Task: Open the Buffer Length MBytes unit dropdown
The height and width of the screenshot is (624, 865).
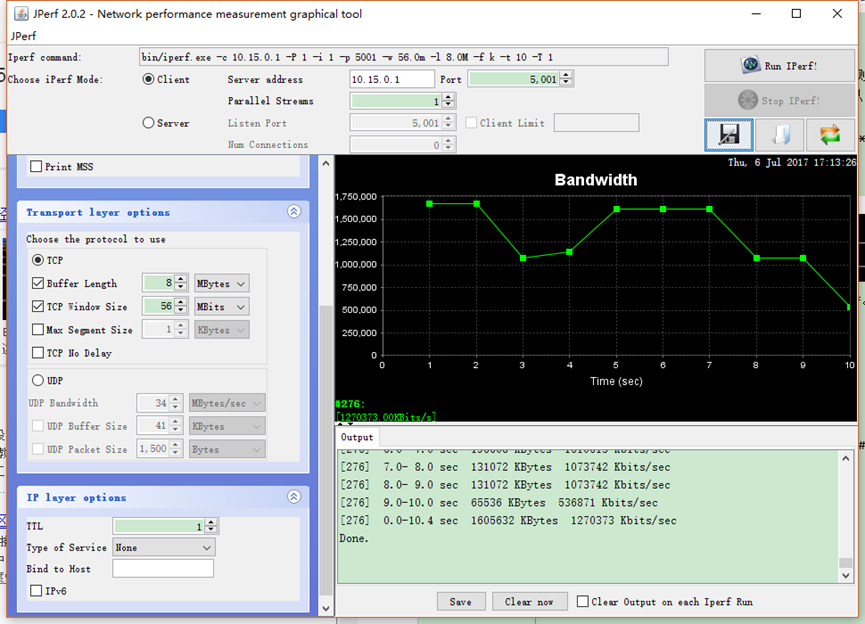Action: (221, 284)
